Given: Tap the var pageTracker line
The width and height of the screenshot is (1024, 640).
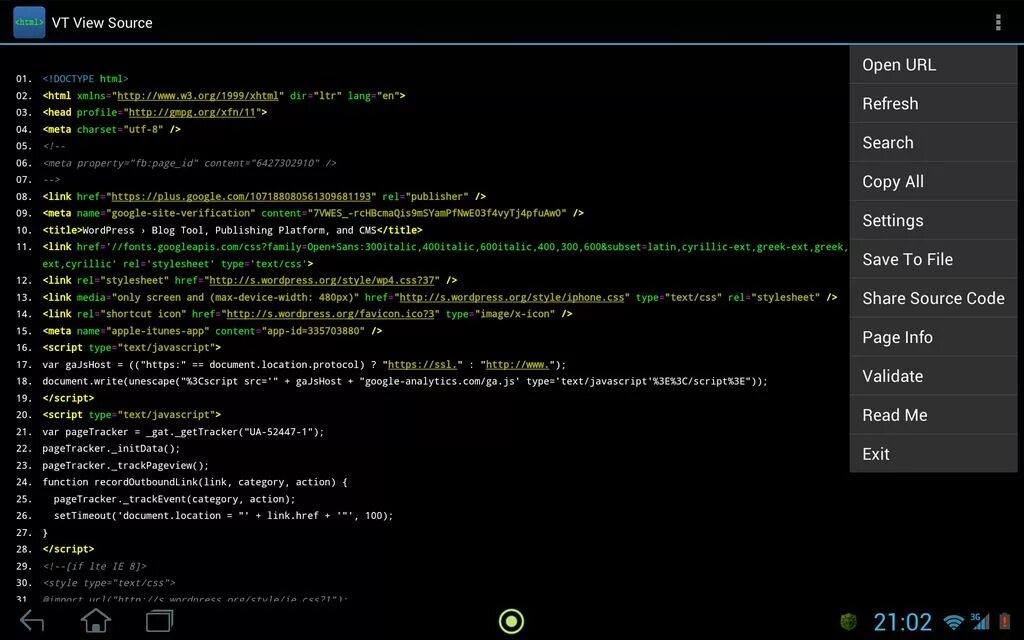Looking at the screenshot, I should 183,432.
